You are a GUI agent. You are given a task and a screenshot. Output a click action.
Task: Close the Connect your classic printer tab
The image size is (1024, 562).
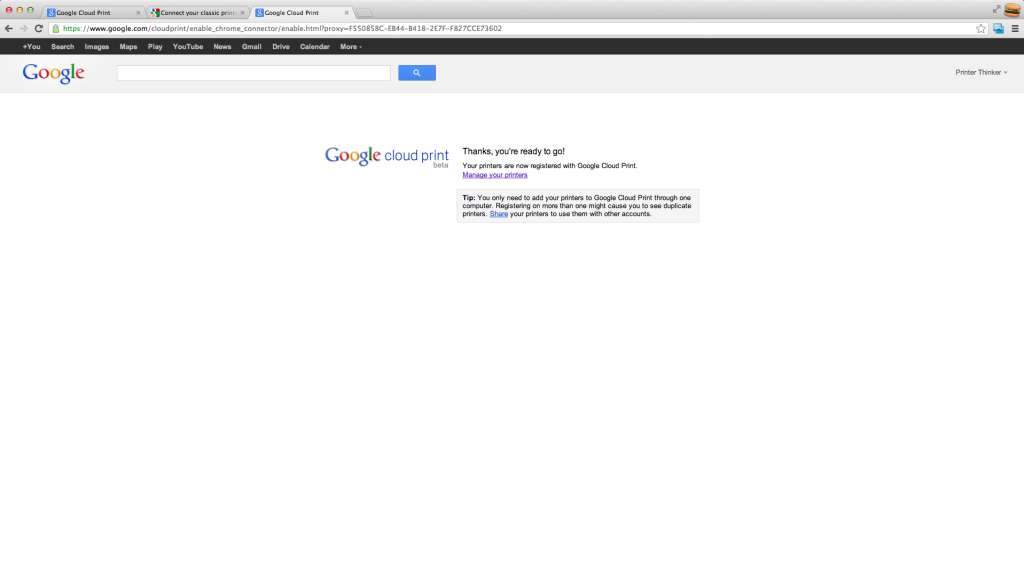(x=242, y=12)
